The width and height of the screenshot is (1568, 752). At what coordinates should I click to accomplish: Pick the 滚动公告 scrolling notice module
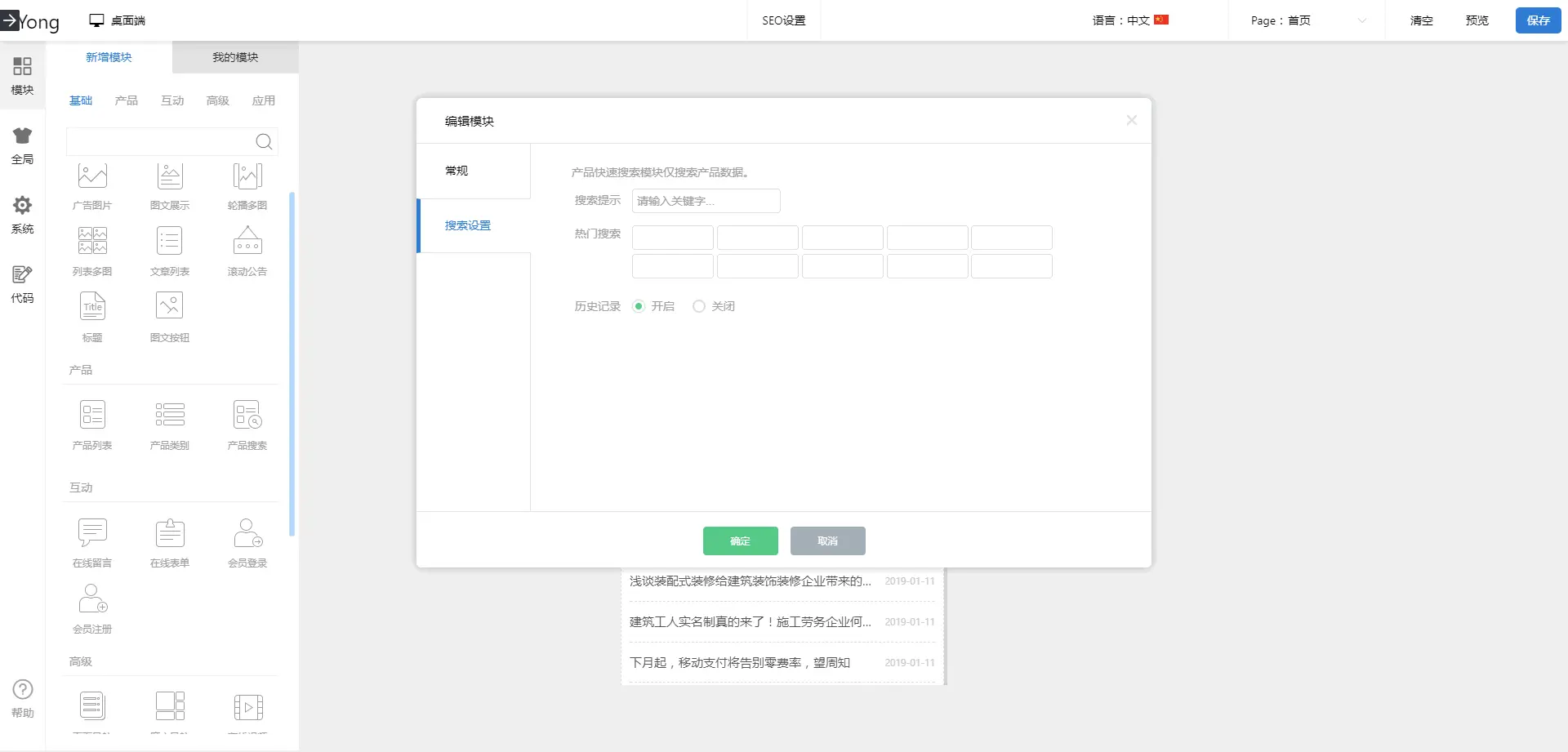pyautogui.click(x=247, y=243)
